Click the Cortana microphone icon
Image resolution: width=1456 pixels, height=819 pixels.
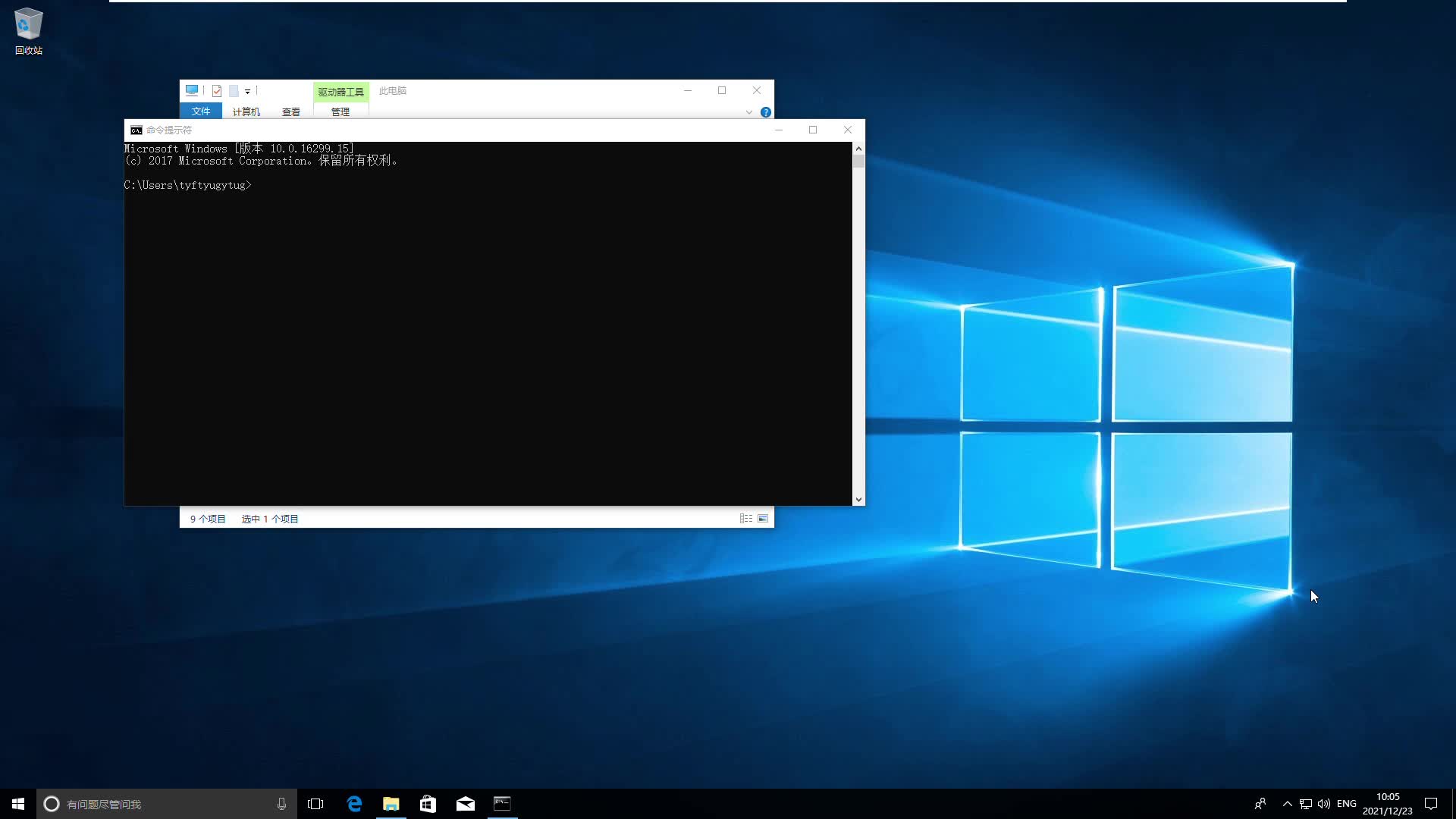click(x=281, y=804)
